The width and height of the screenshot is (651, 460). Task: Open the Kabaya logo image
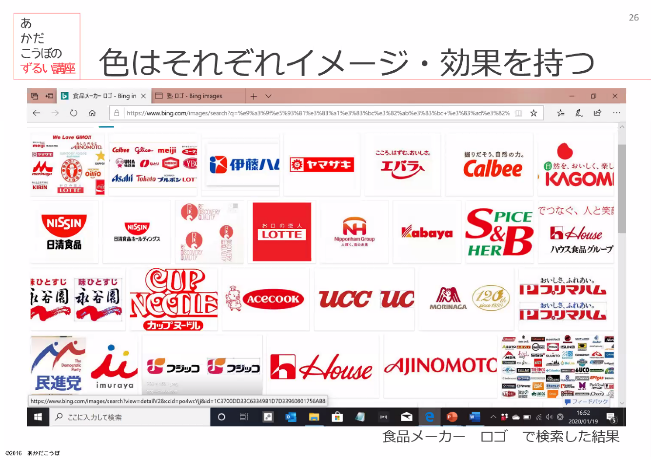427,232
